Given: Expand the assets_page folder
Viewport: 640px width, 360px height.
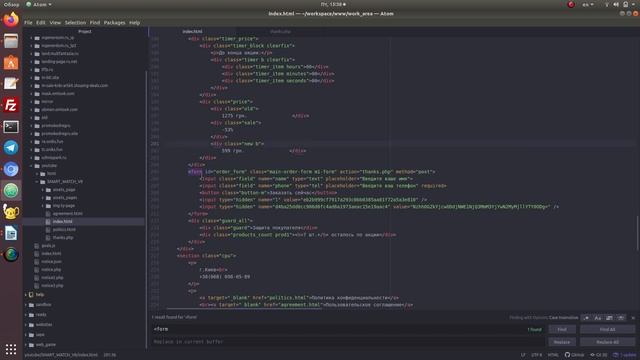Looking at the screenshot, I should coord(42,190).
